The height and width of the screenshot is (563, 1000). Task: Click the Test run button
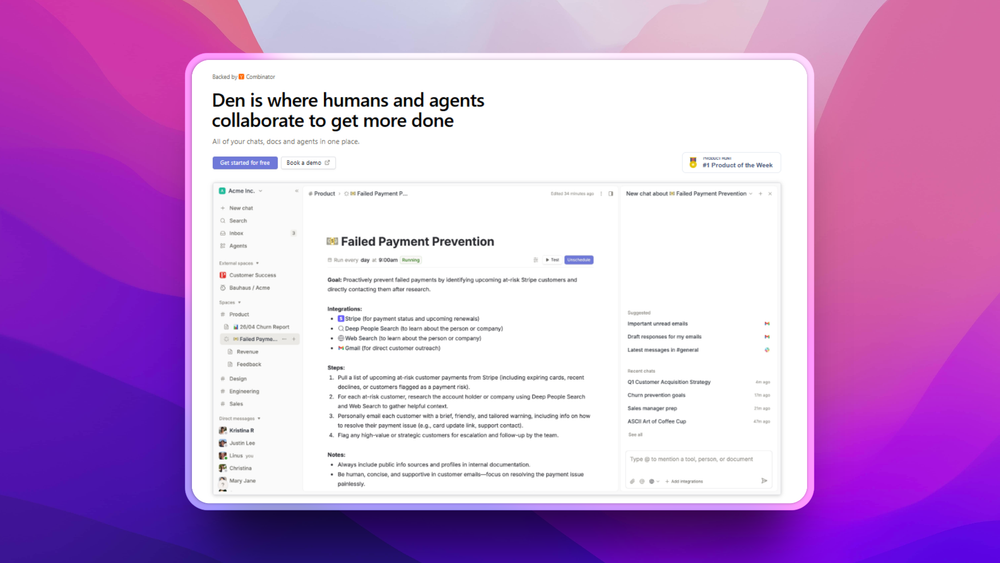tap(552, 260)
